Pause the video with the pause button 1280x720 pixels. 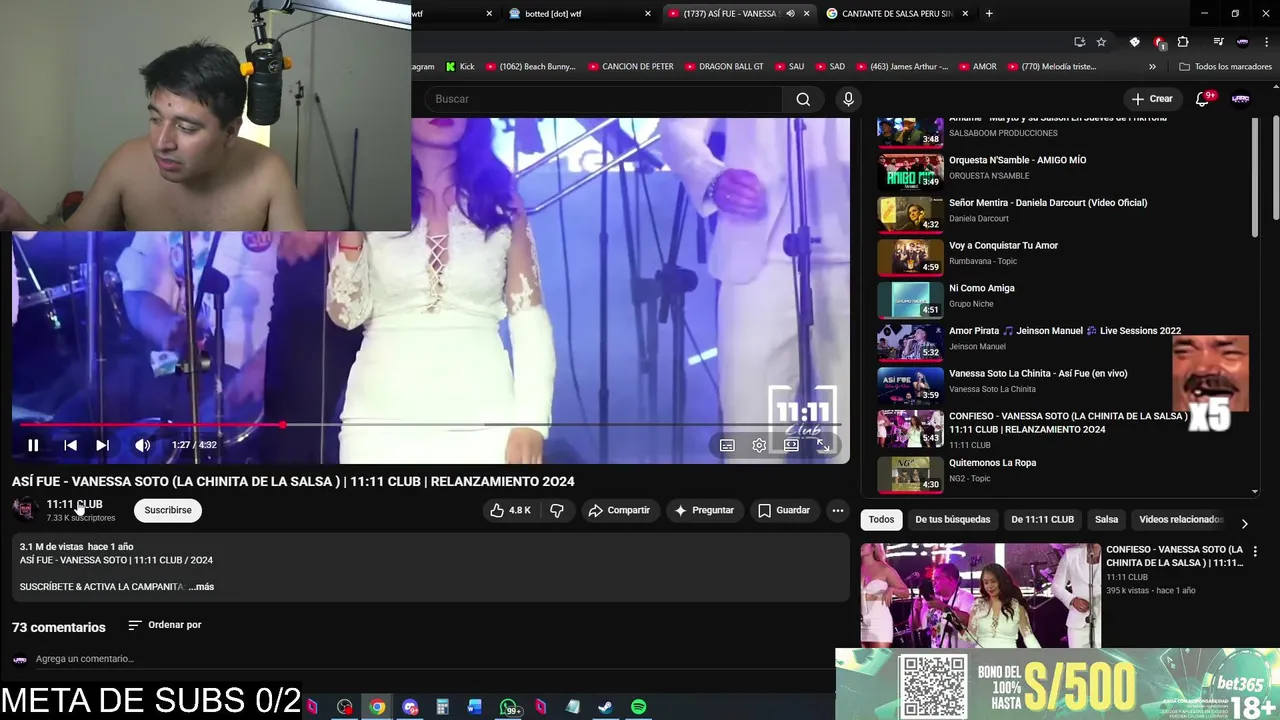coord(33,445)
